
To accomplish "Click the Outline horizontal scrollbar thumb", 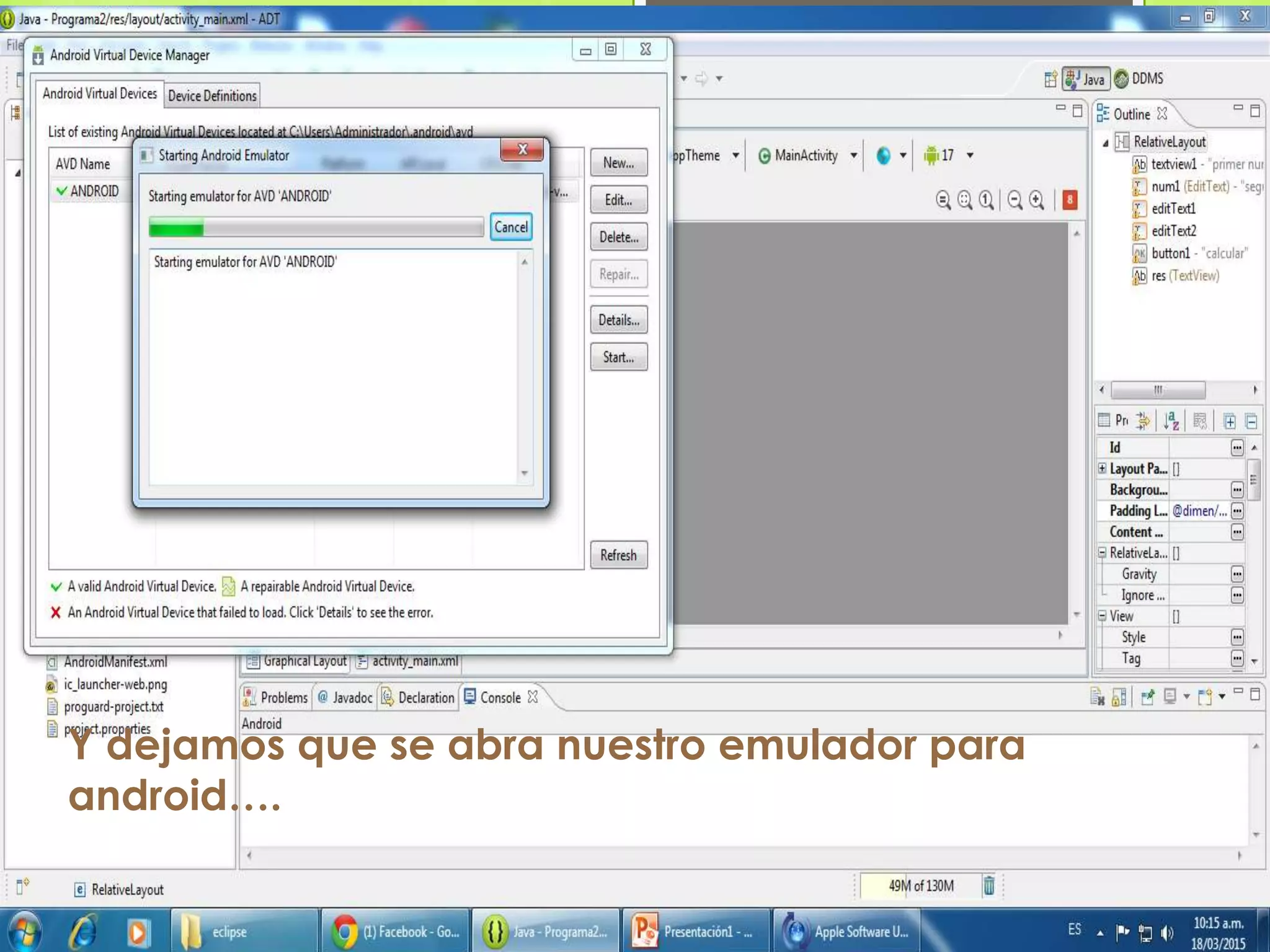I will (x=1158, y=390).
